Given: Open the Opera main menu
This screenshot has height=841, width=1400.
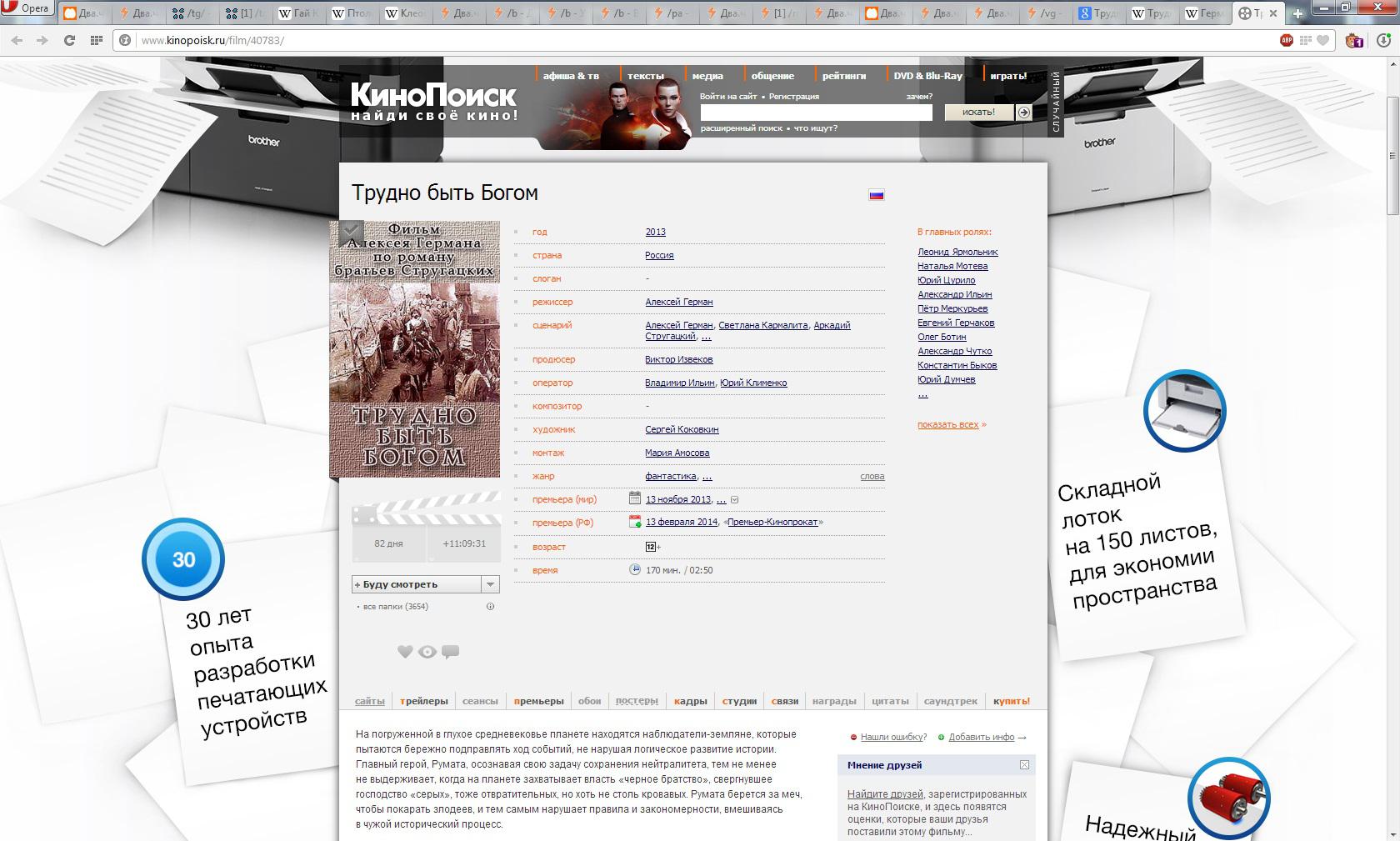Looking at the screenshot, I should (x=28, y=8).
